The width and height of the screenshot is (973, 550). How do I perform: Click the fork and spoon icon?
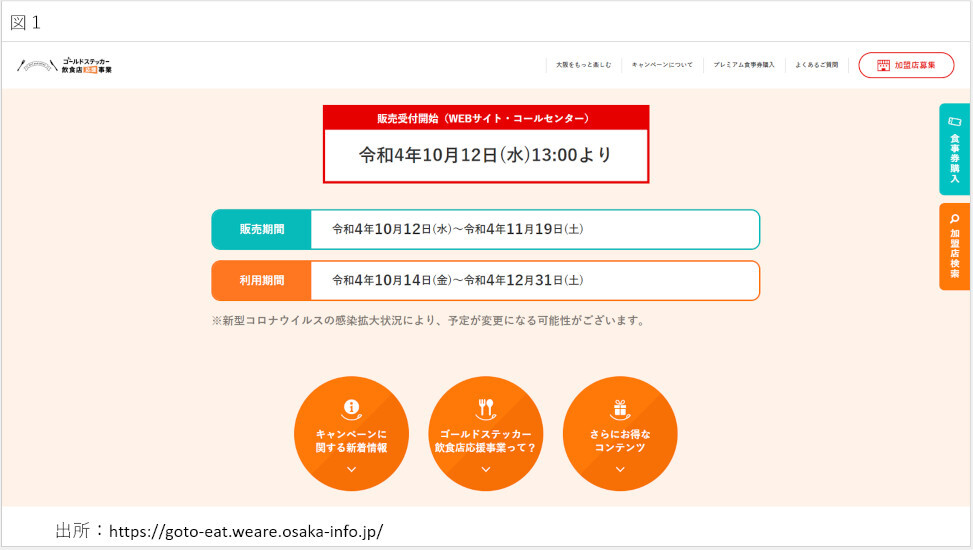tap(486, 407)
